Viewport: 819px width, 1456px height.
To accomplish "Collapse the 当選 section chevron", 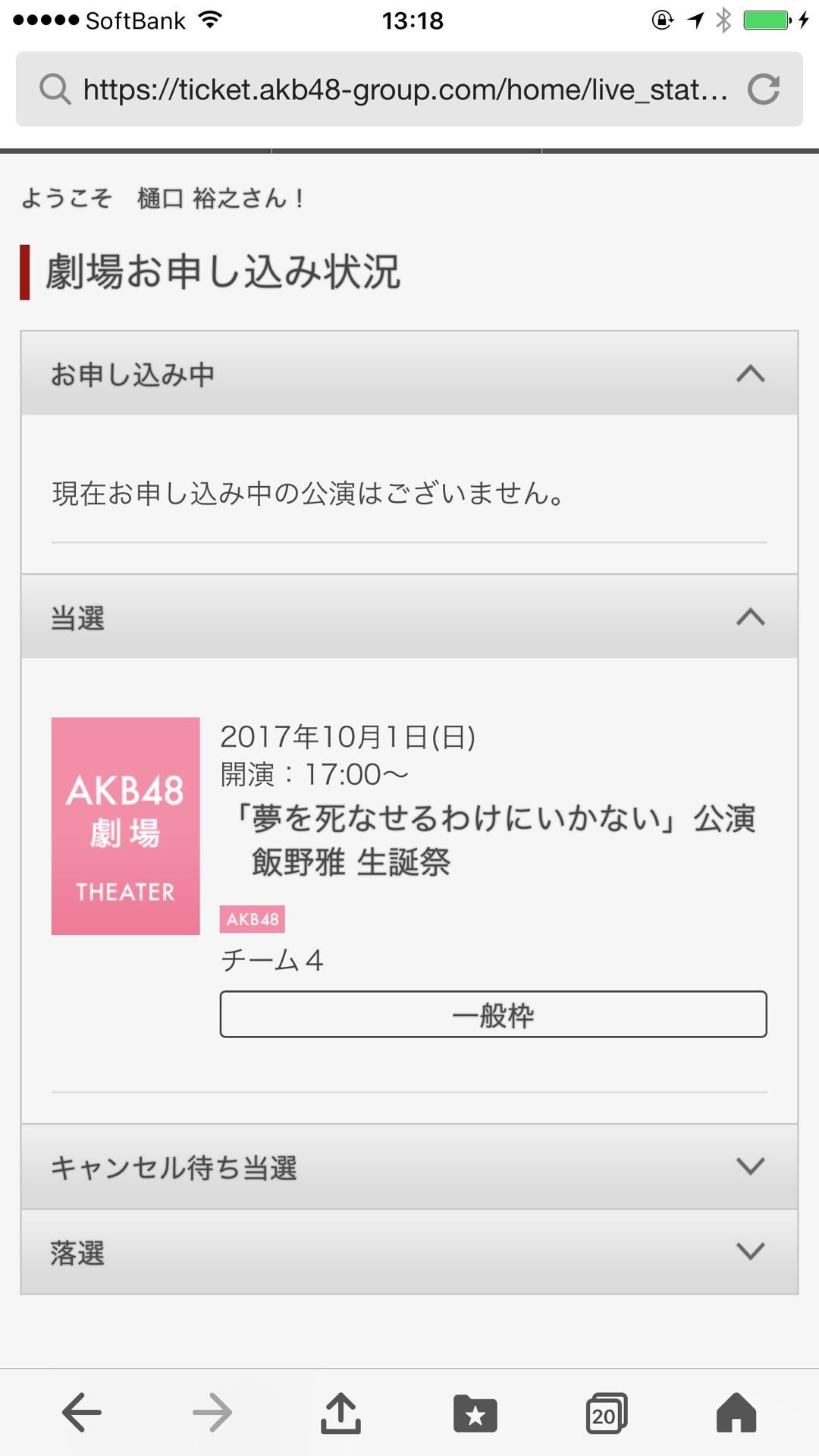I will 750,617.
